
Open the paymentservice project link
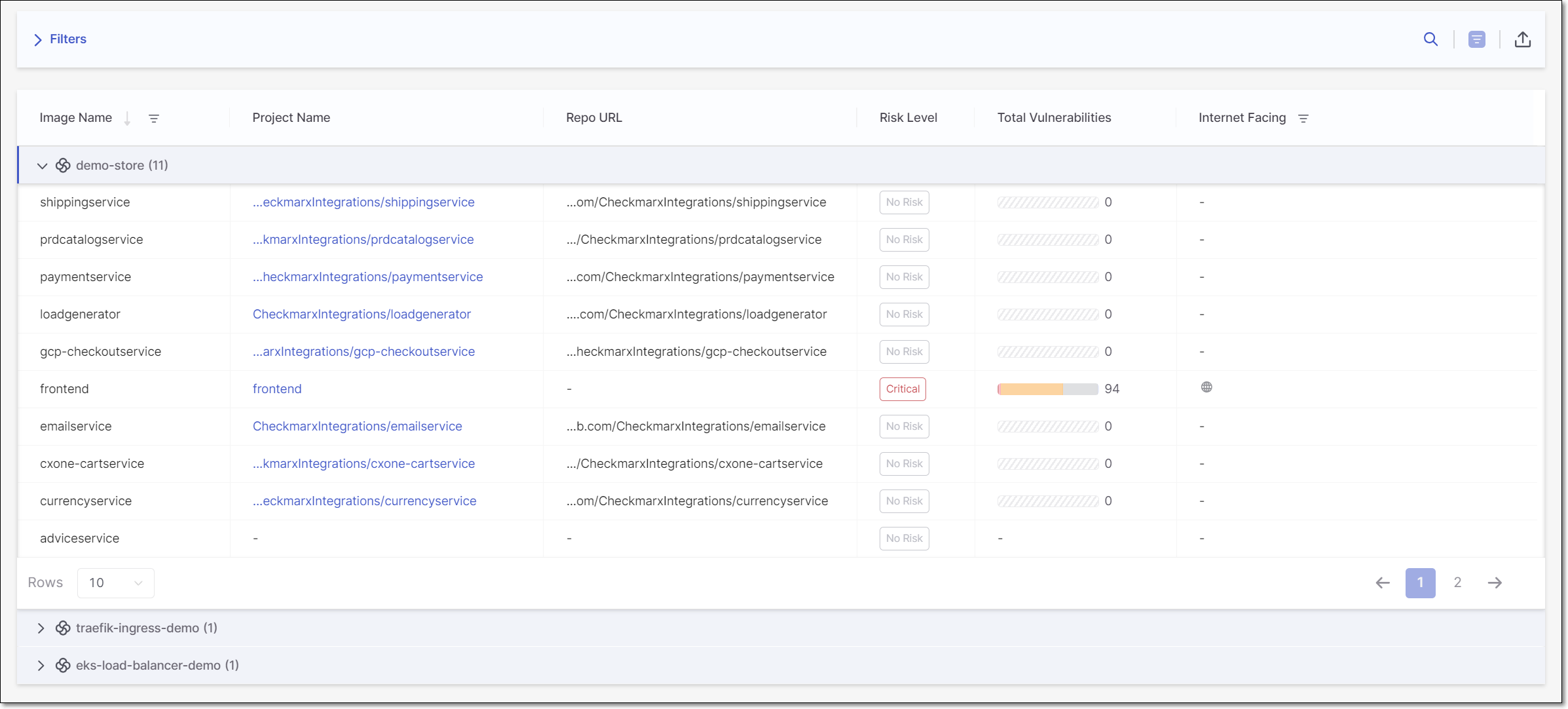[368, 277]
